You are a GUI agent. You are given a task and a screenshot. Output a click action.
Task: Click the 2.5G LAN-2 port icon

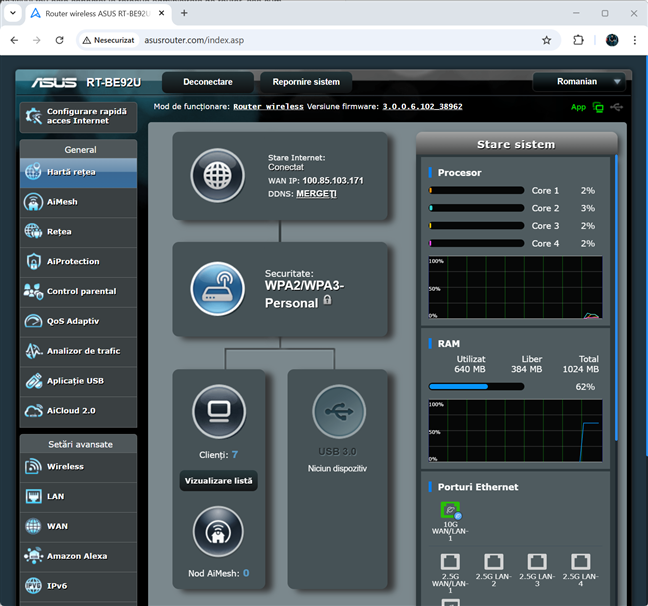tap(493, 562)
